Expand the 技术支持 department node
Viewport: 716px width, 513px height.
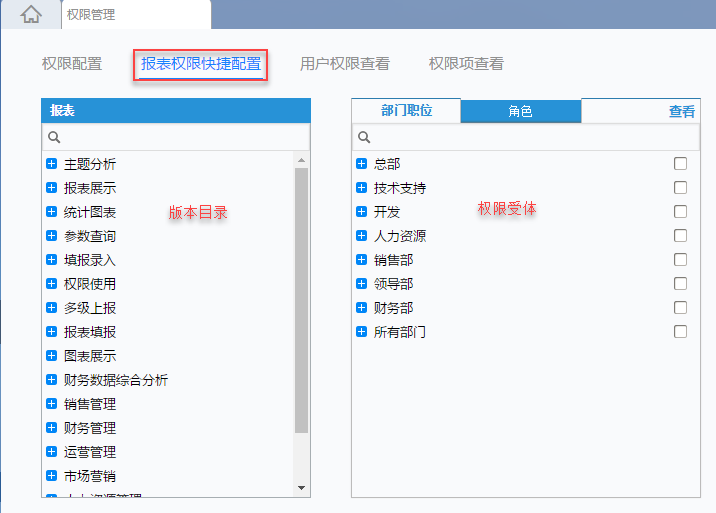coord(362,188)
